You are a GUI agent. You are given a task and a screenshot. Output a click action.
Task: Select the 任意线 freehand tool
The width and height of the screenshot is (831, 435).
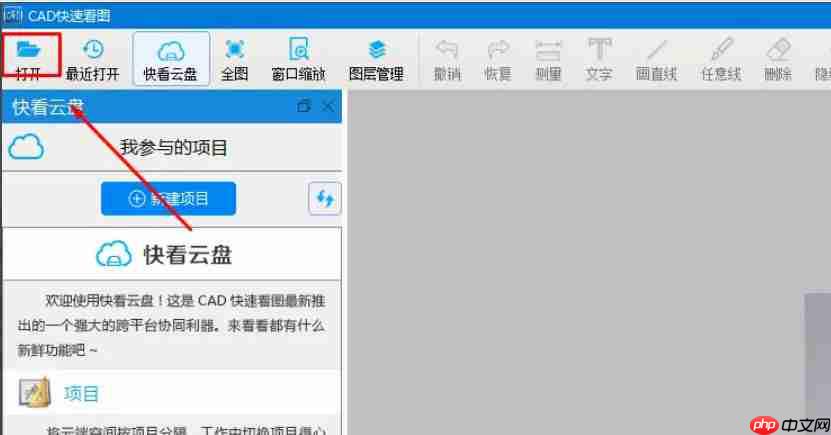pyautogui.click(x=721, y=59)
